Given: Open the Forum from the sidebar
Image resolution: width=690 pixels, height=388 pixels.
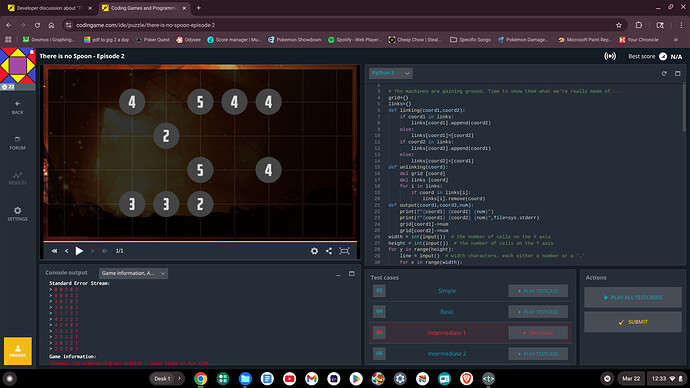Looking at the screenshot, I should [18, 143].
